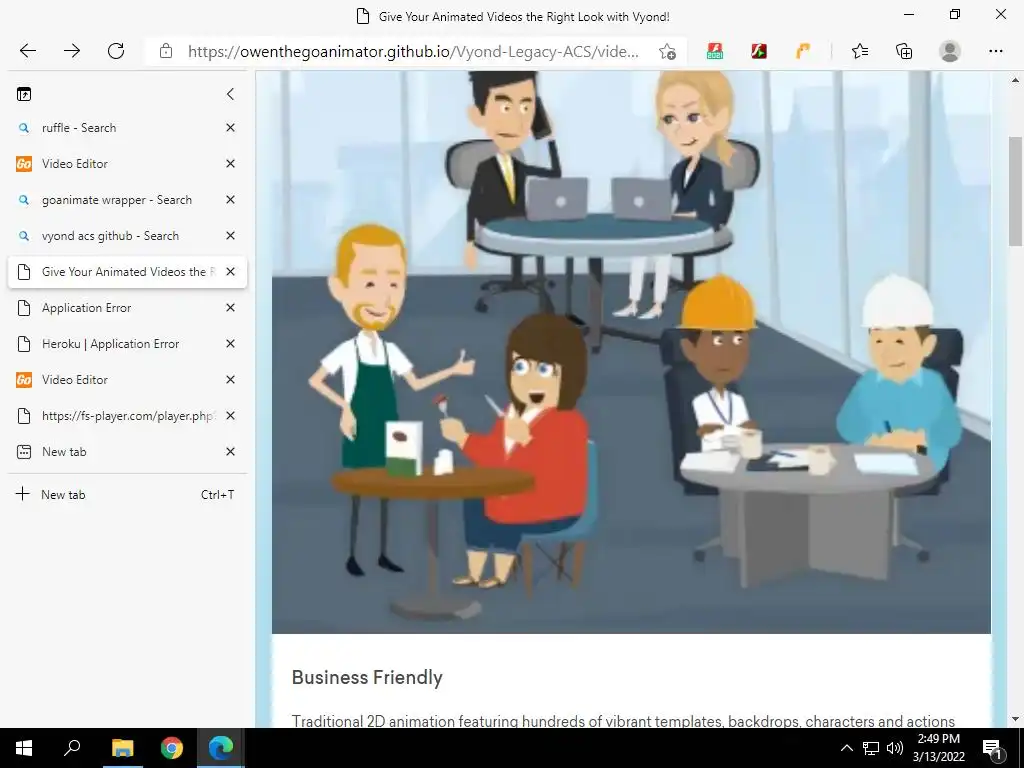The image size is (1024, 768).
Task: Open network status tray icon
Action: click(871, 748)
